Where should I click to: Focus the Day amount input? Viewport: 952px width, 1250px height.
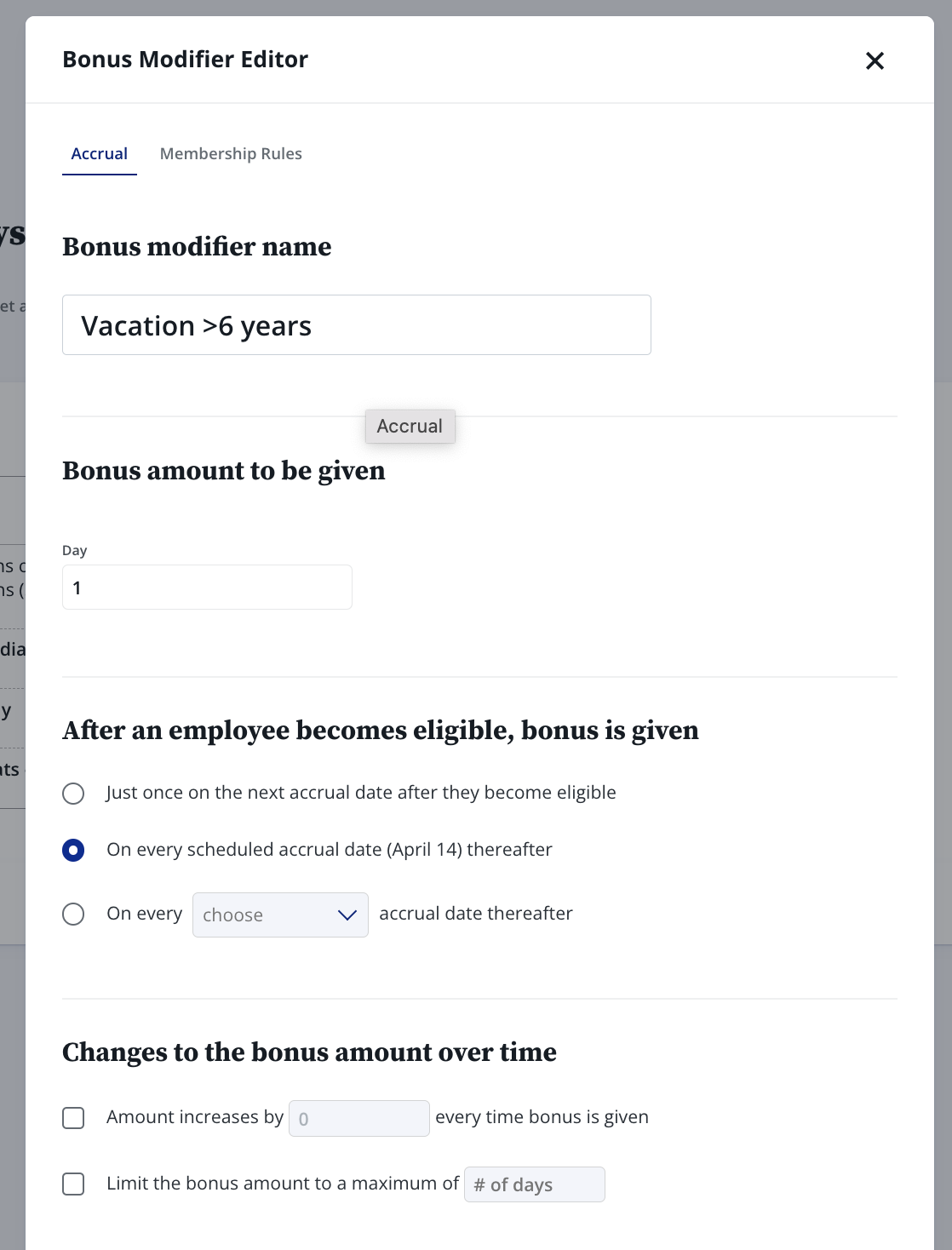pyautogui.click(x=207, y=587)
